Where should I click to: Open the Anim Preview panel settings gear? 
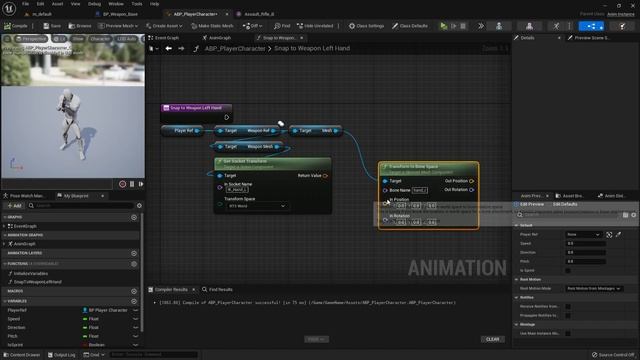(x=633, y=215)
